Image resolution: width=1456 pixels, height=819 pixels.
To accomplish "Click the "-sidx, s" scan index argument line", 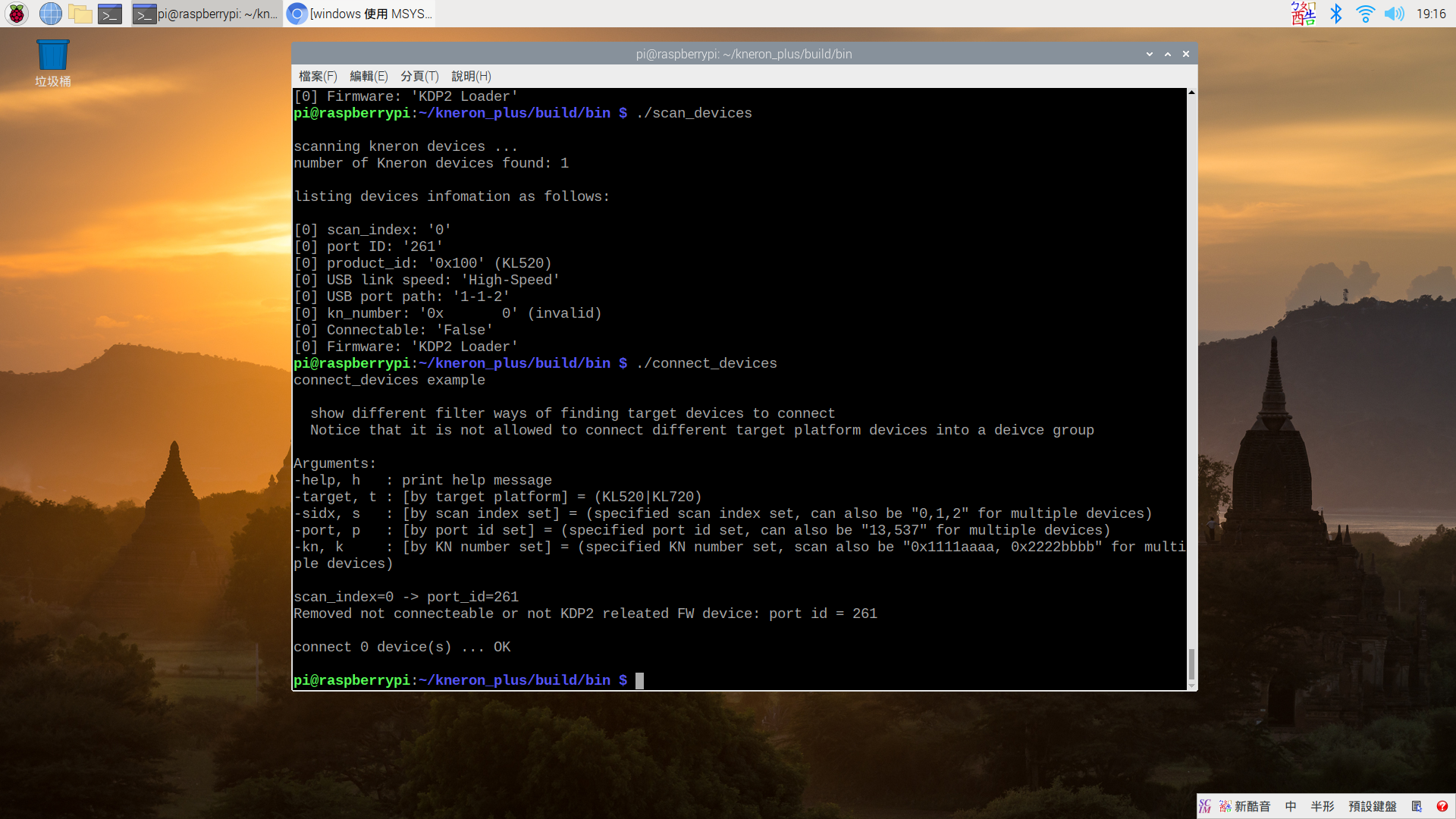I will pyautogui.click(x=723, y=513).
